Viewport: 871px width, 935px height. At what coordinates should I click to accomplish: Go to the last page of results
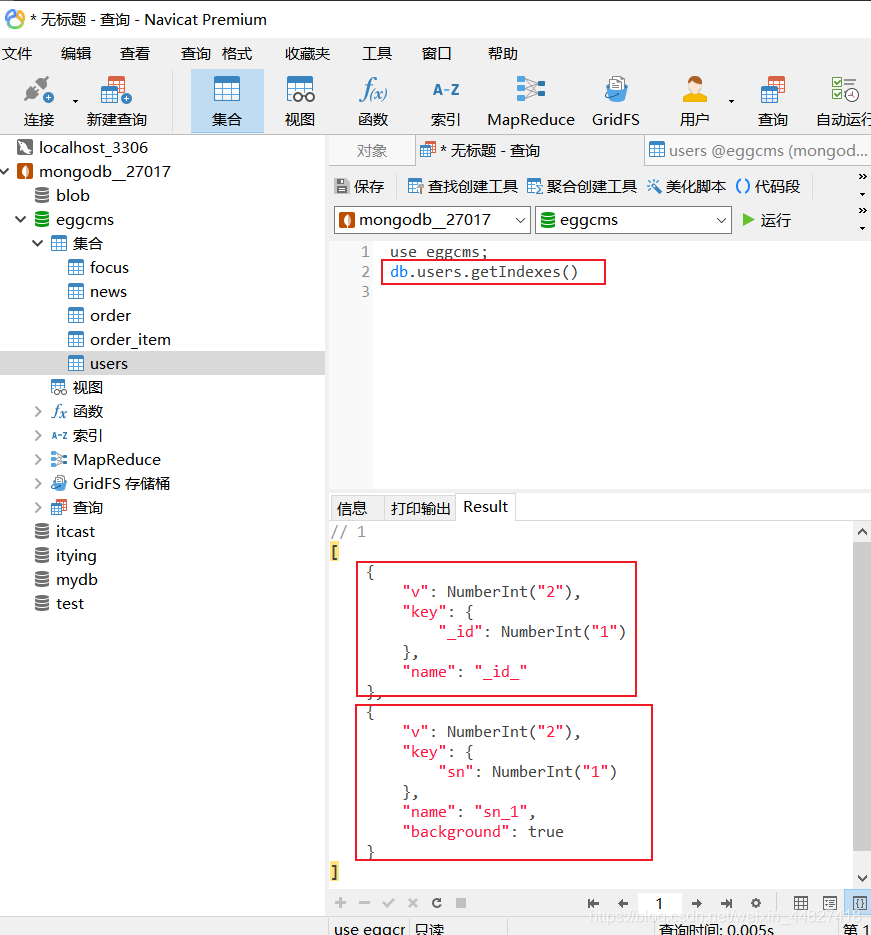click(x=726, y=903)
